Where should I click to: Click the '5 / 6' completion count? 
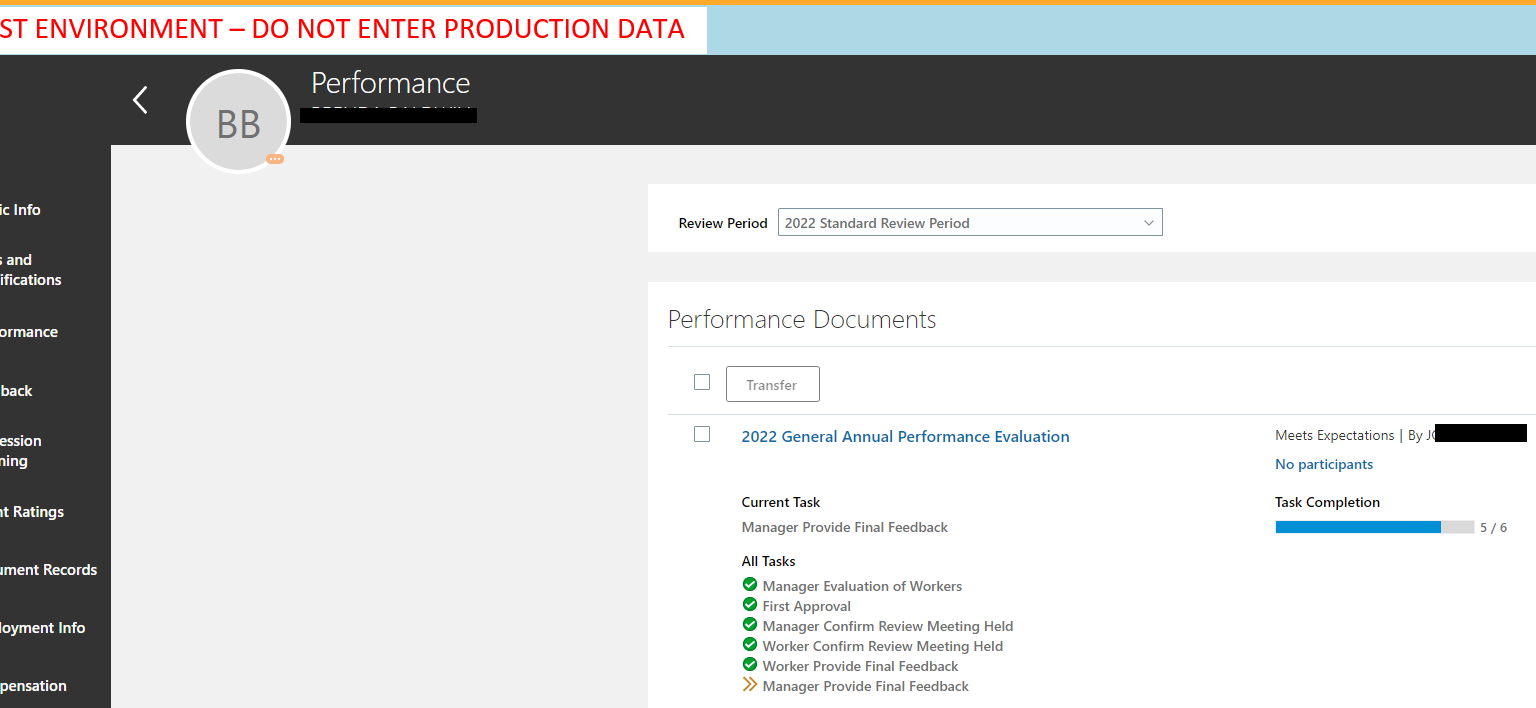pos(1493,527)
